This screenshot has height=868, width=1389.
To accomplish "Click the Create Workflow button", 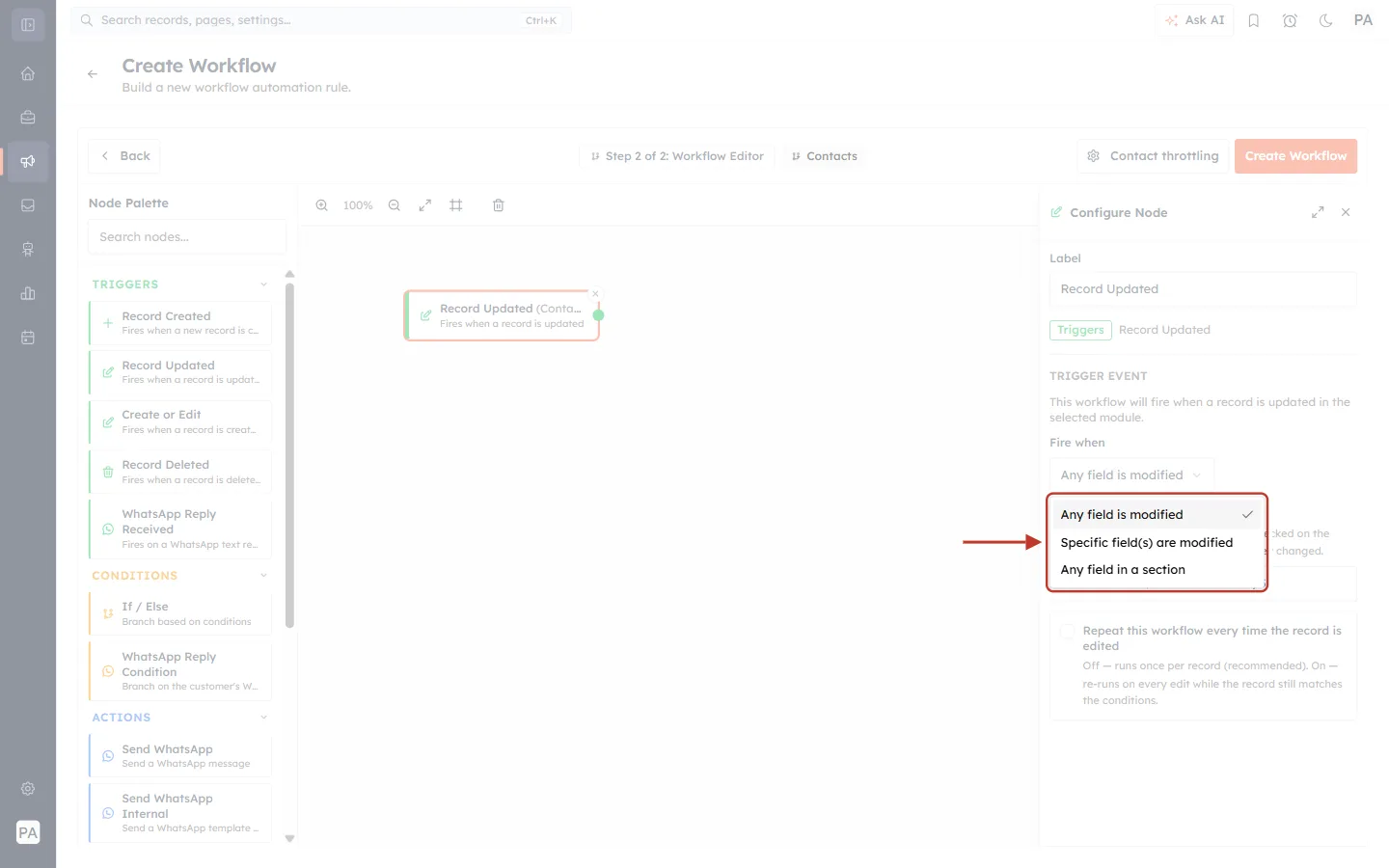I will pos(1295,156).
